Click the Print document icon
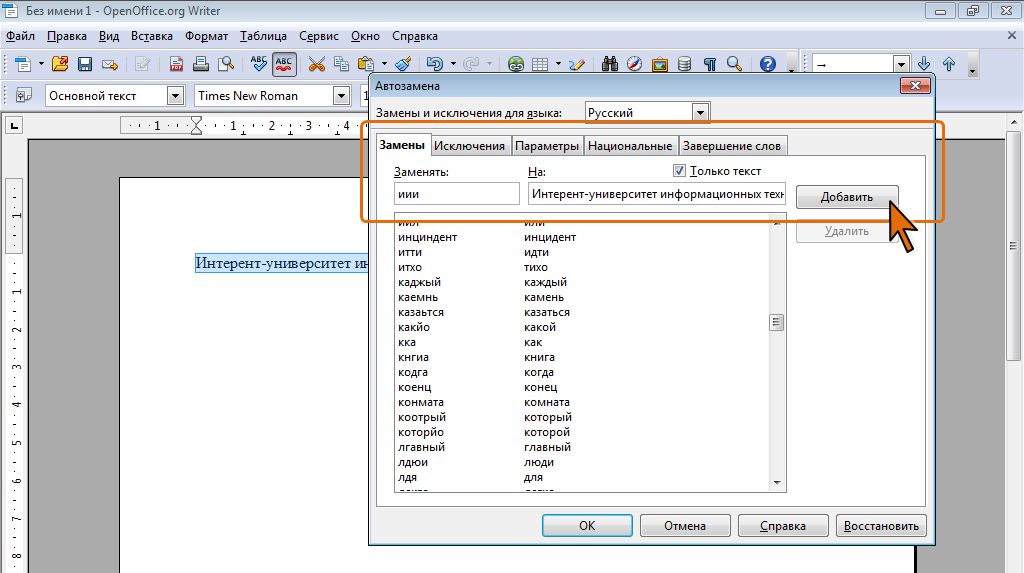This screenshot has height=573, width=1024. pyautogui.click(x=201, y=64)
